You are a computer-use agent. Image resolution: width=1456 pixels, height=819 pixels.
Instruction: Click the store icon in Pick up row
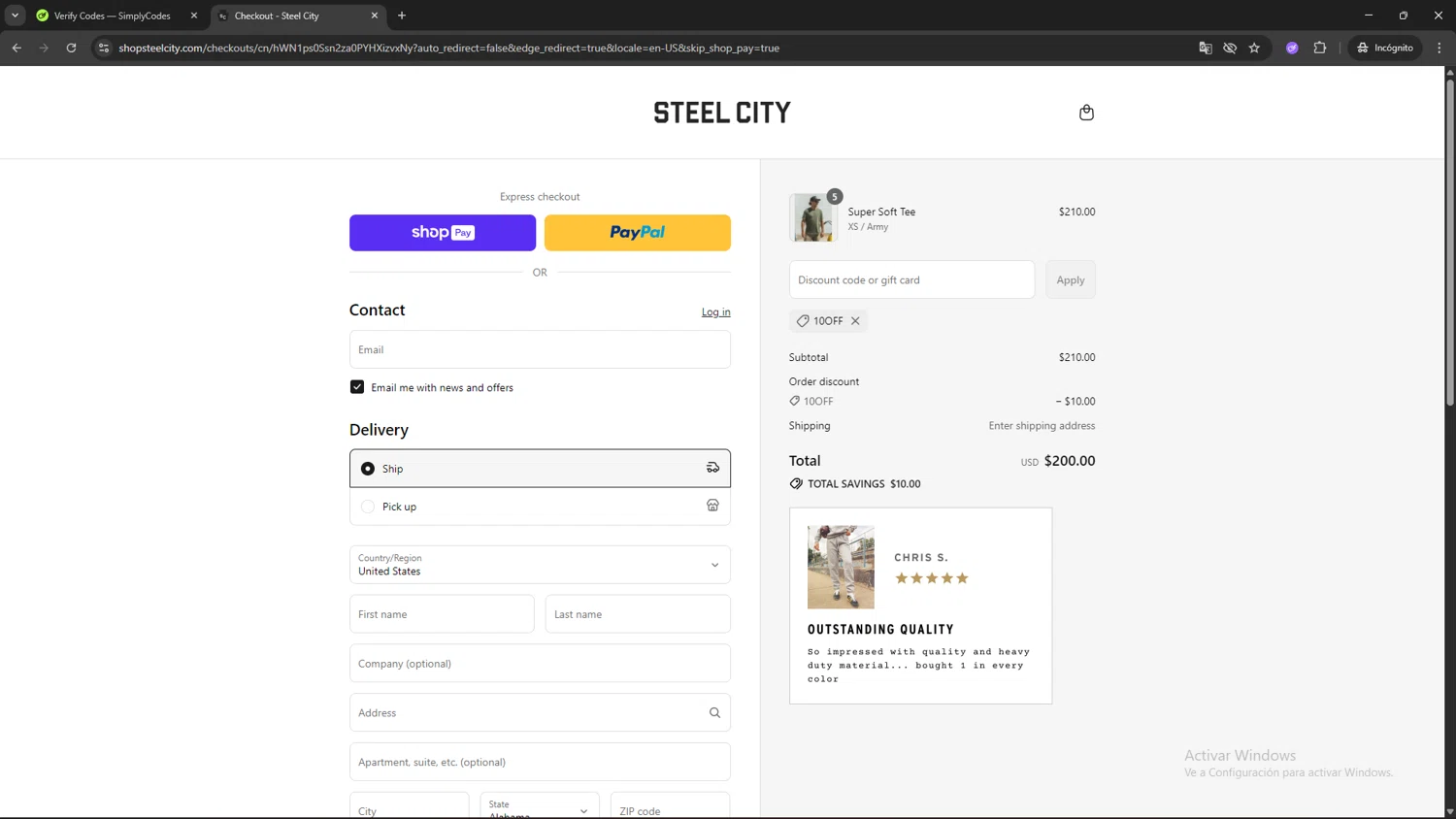[x=712, y=506]
